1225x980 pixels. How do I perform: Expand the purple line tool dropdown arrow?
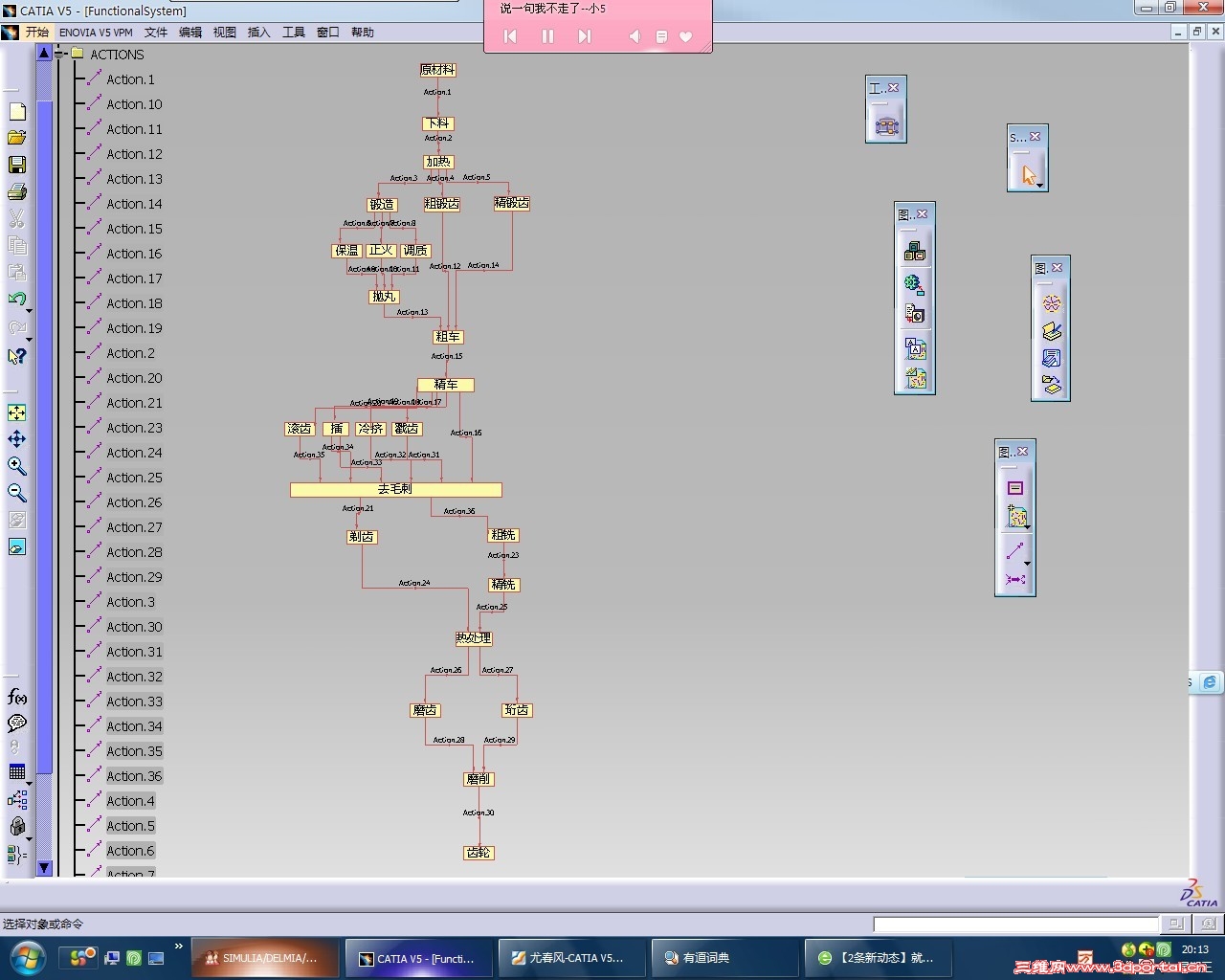pos(1027,563)
